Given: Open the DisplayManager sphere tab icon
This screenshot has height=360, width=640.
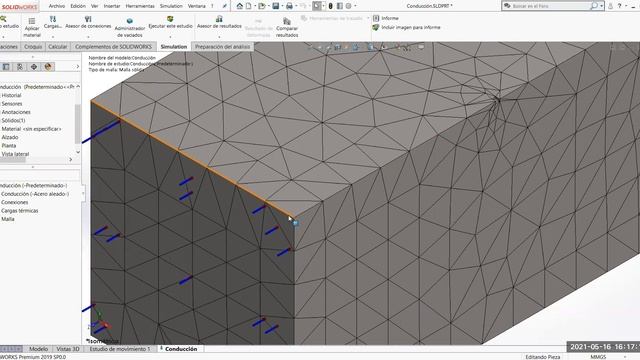Looking at the screenshot, I should click(x=48, y=67).
